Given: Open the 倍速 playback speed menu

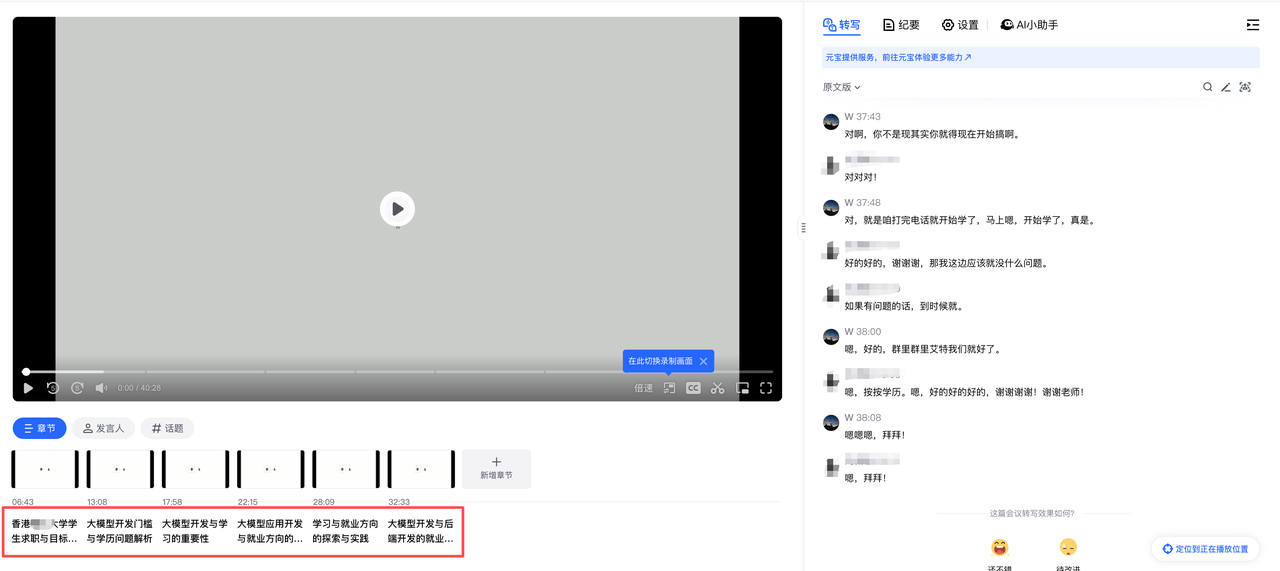Looking at the screenshot, I should [x=643, y=388].
